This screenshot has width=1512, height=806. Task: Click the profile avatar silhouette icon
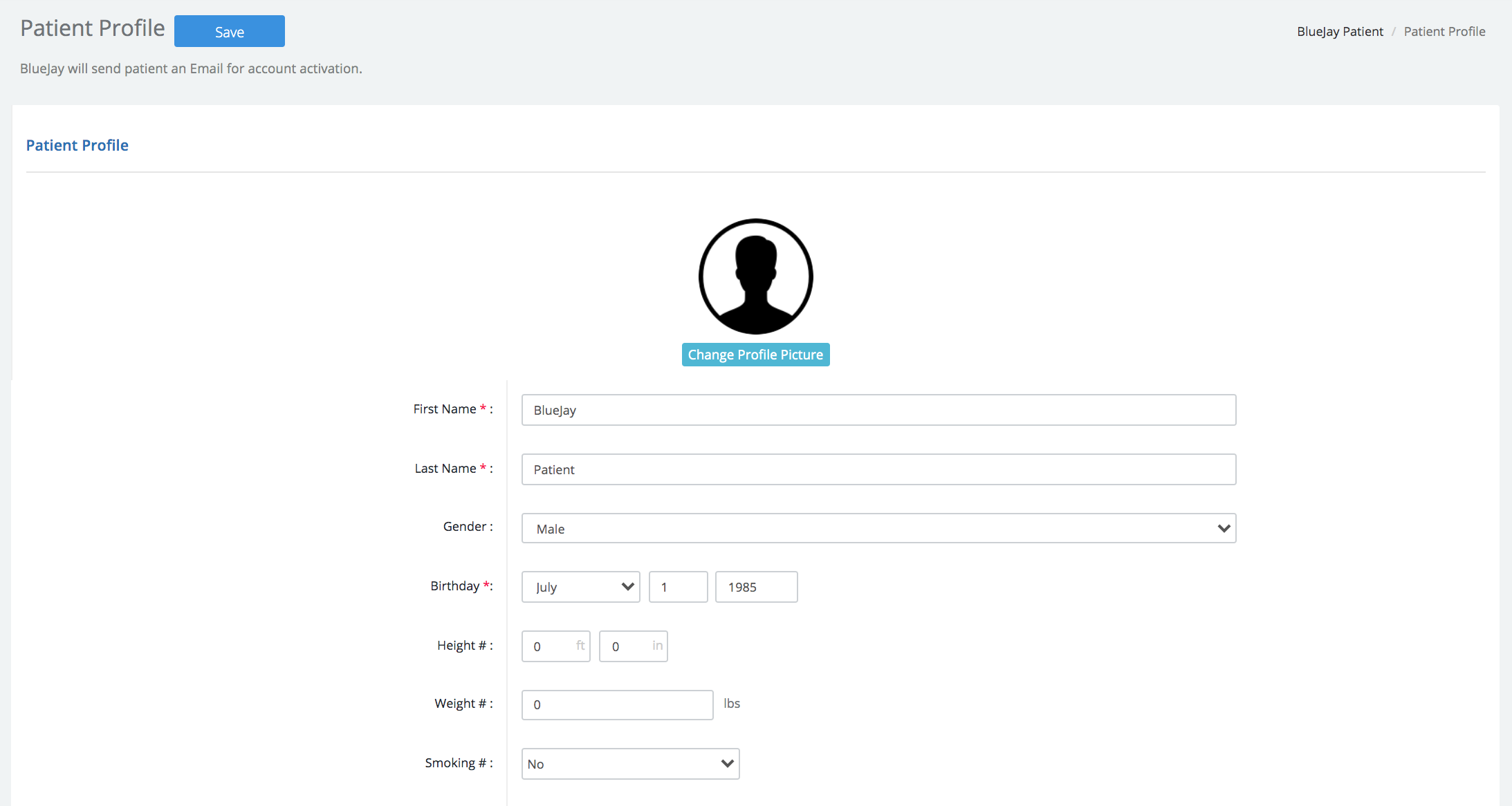click(755, 277)
